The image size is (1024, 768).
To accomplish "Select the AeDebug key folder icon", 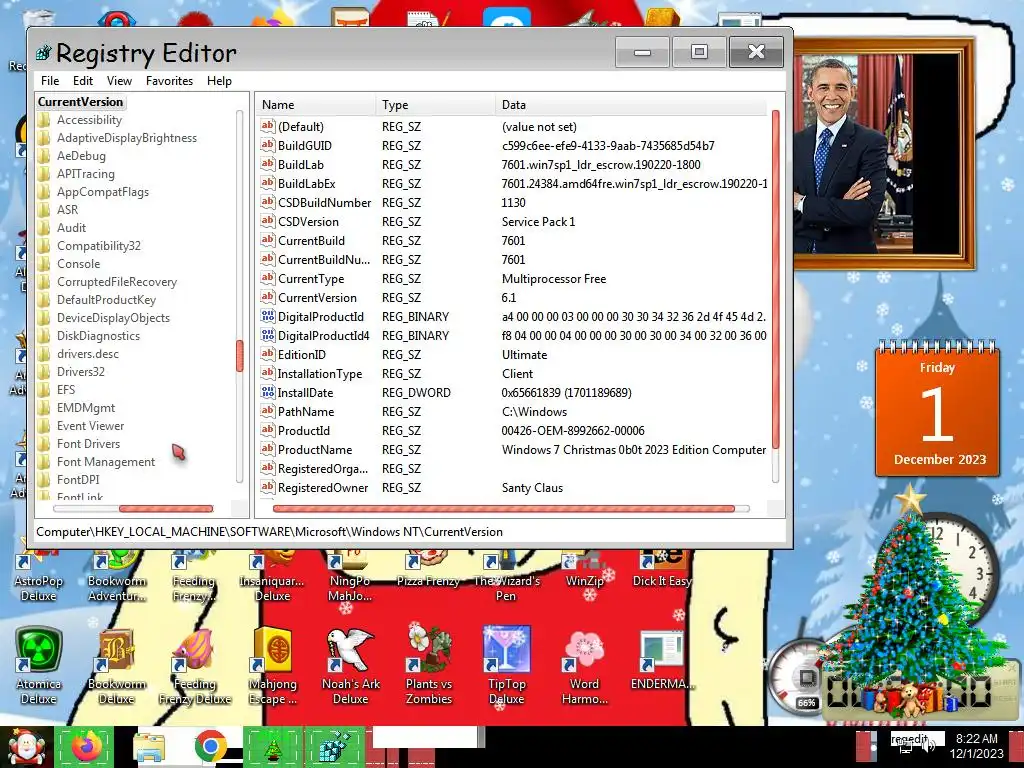I will tap(44, 155).
